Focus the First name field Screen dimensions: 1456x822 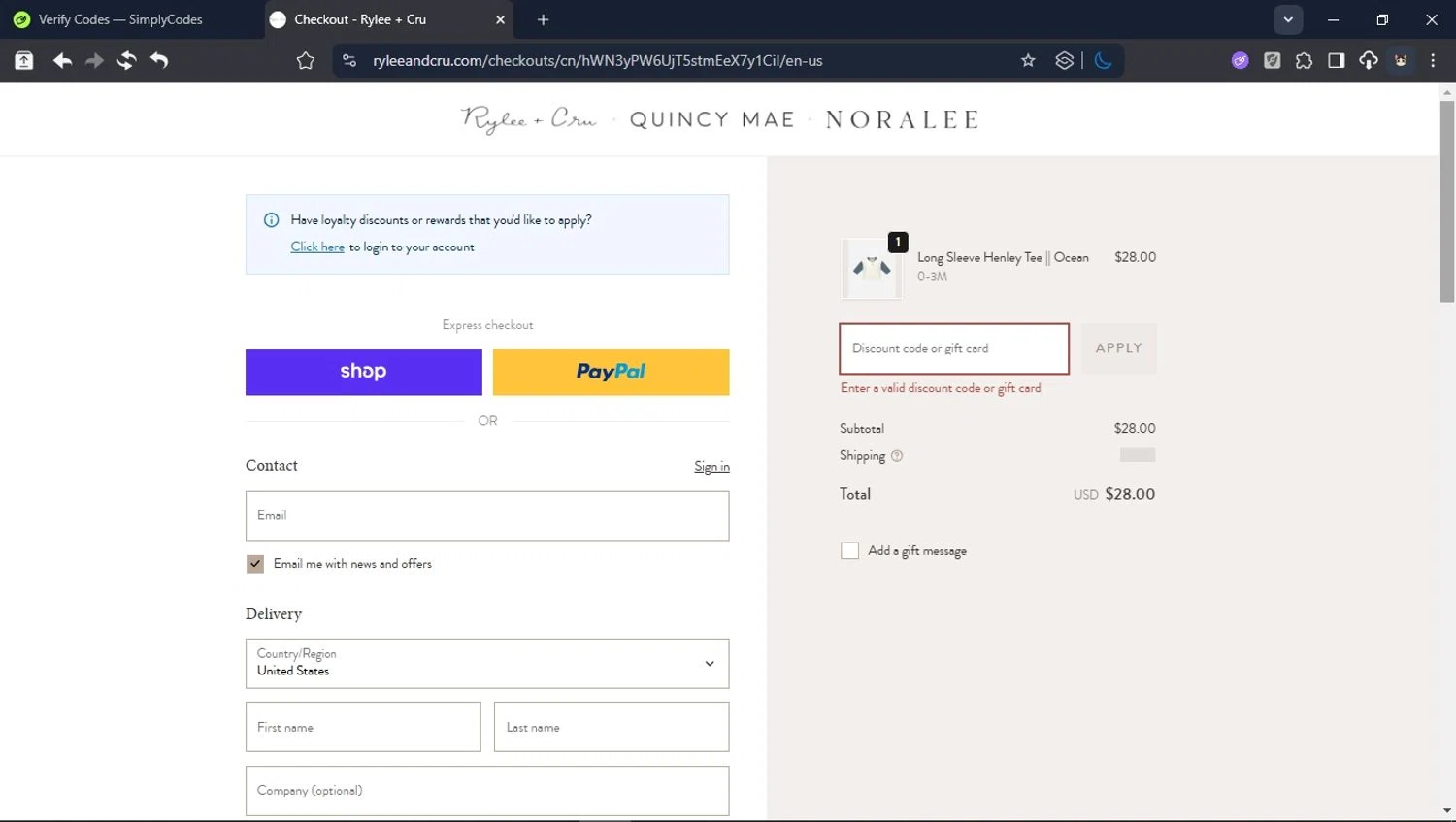tap(363, 727)
